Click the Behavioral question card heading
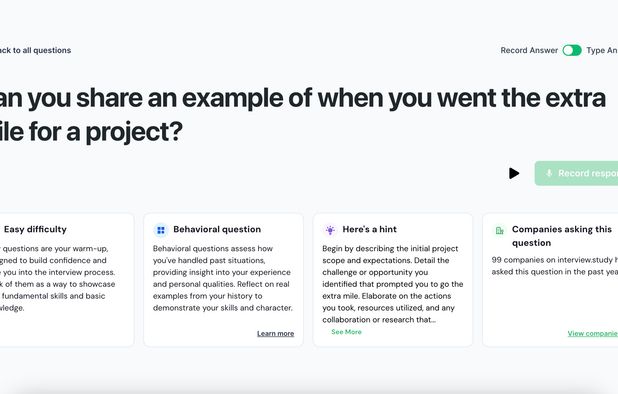618x394 pixels. point(217,229)
